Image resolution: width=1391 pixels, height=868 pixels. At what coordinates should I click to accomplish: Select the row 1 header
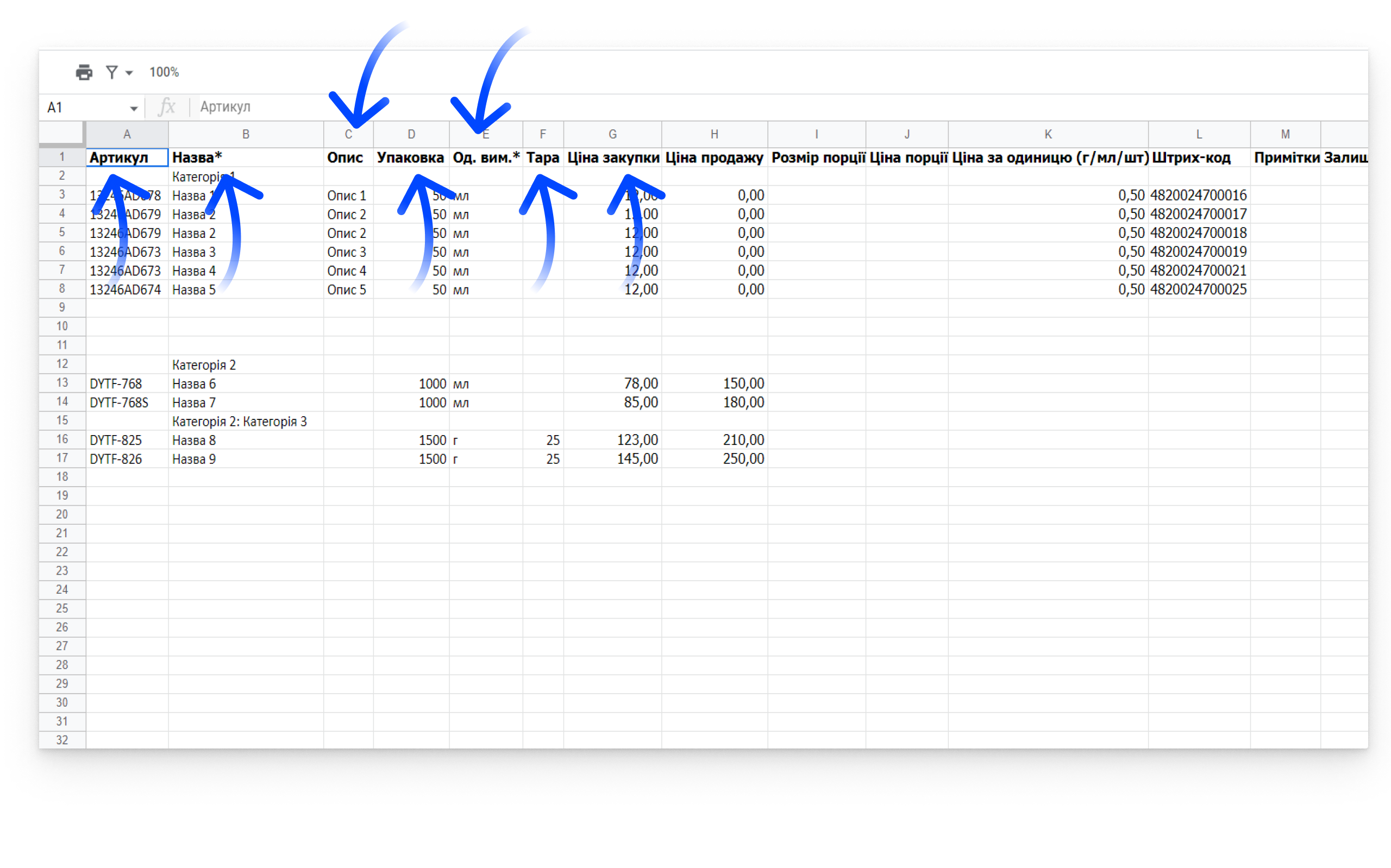tap(62, 158)
